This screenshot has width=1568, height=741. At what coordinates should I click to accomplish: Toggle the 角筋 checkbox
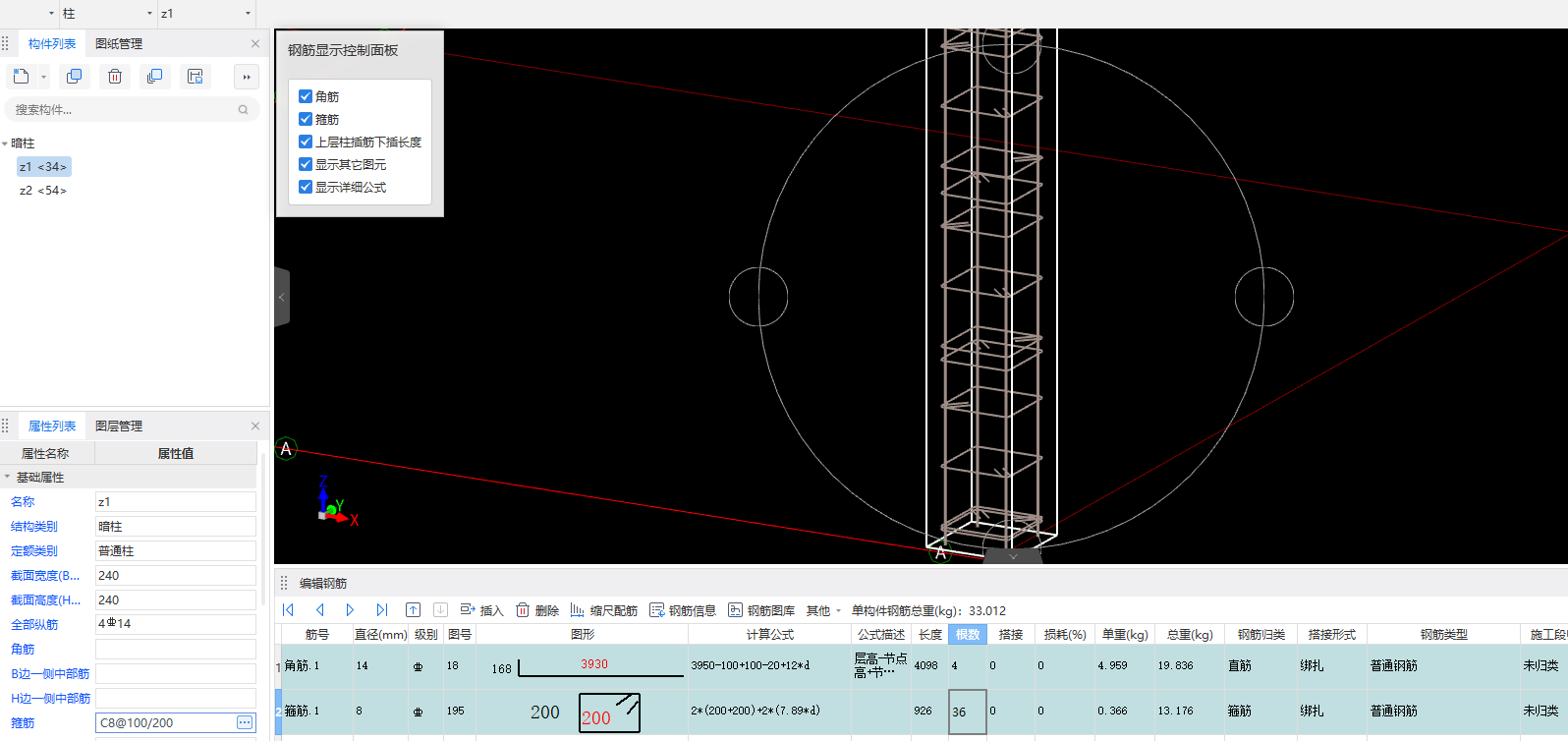pos(306,96)
